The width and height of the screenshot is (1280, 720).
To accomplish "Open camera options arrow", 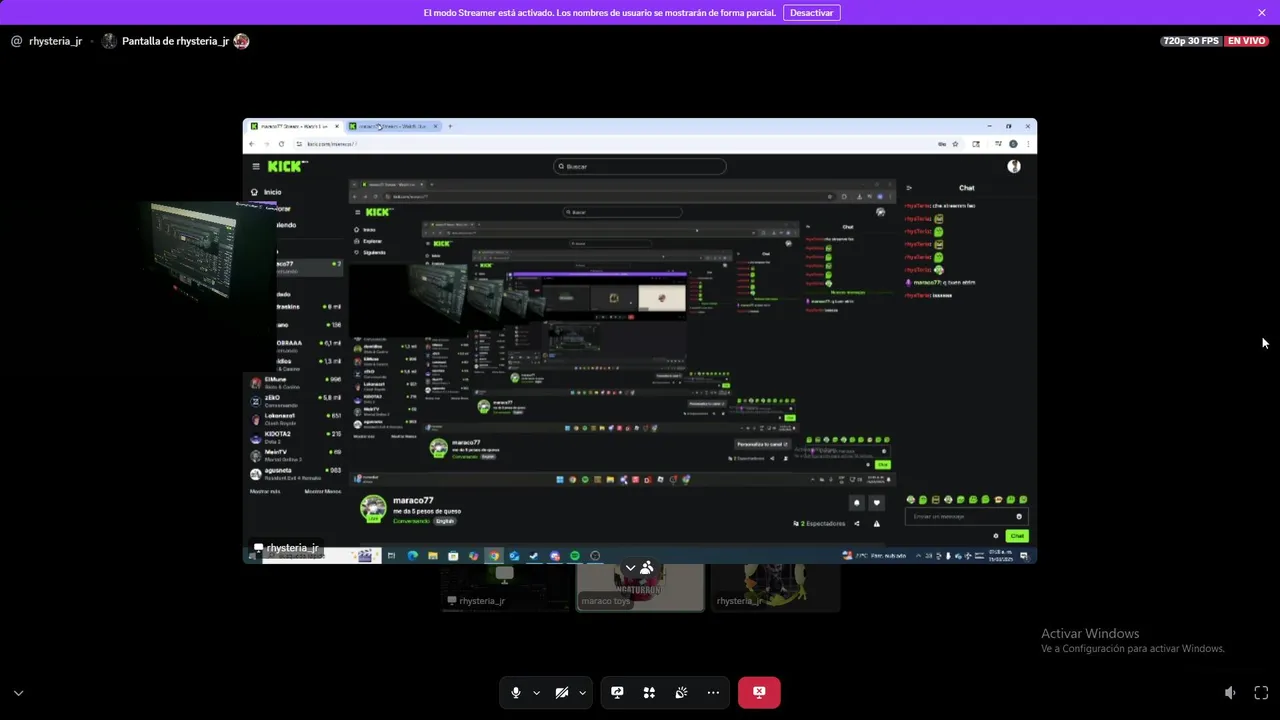I will point(582,692).
